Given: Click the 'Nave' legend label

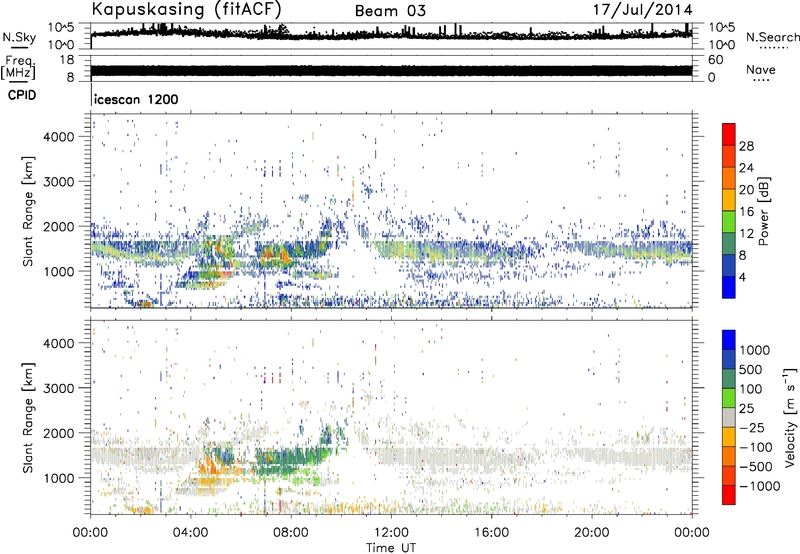Looking at the screenshot, I should click(761, 69).
